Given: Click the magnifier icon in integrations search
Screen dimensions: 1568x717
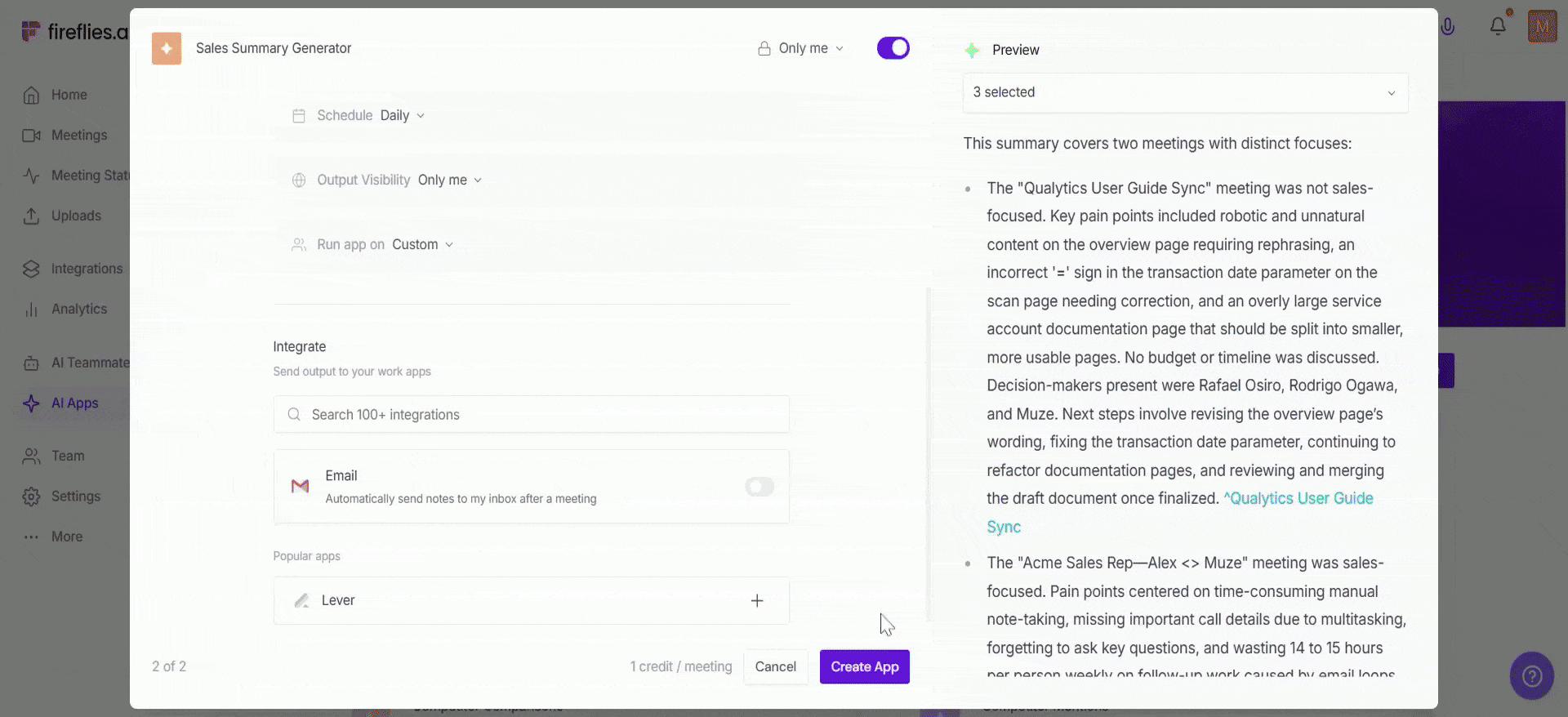Looking at the screenshot, I should [294, 414].
